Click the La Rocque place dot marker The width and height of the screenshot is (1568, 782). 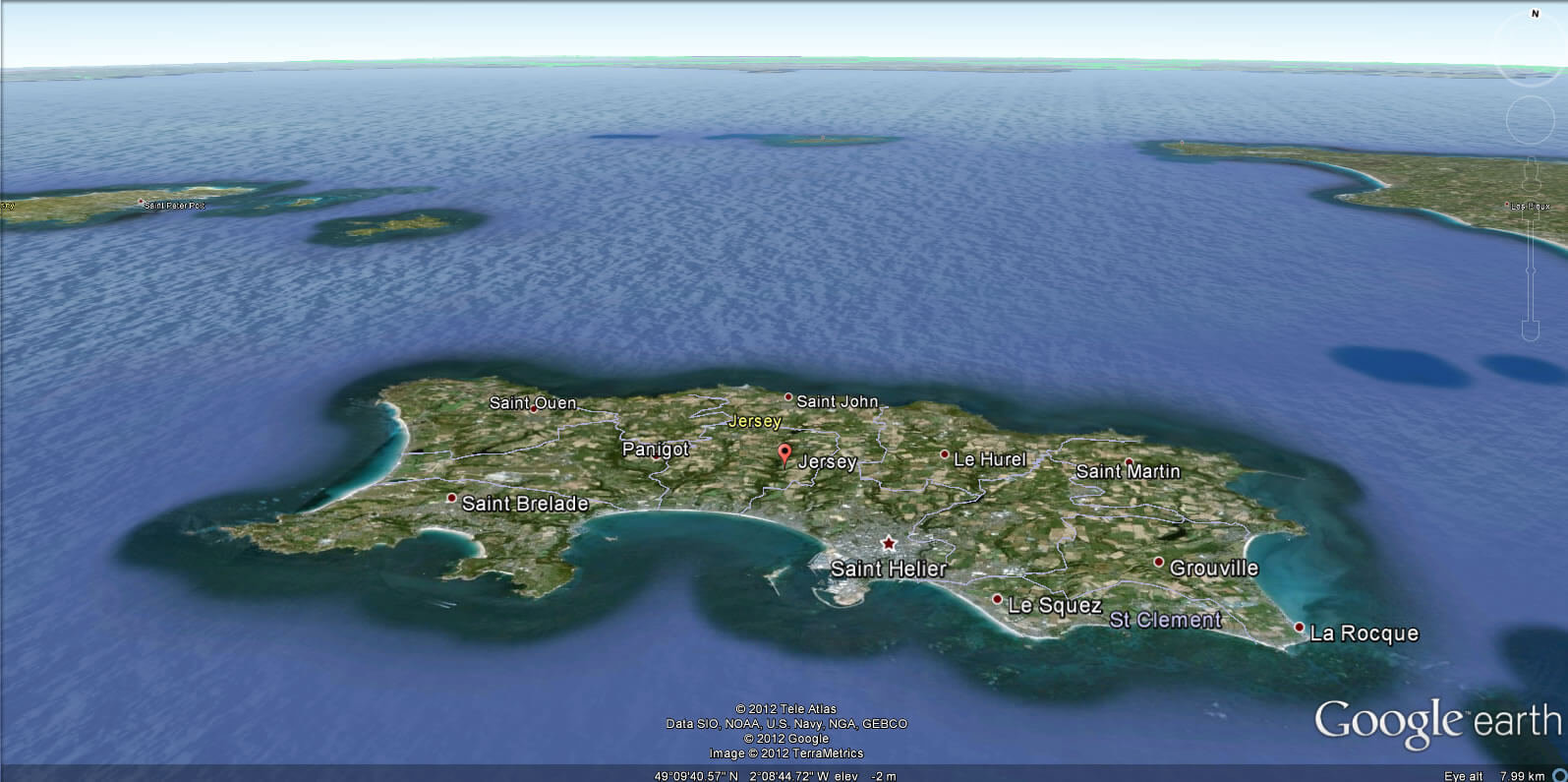pos(1300,628)
